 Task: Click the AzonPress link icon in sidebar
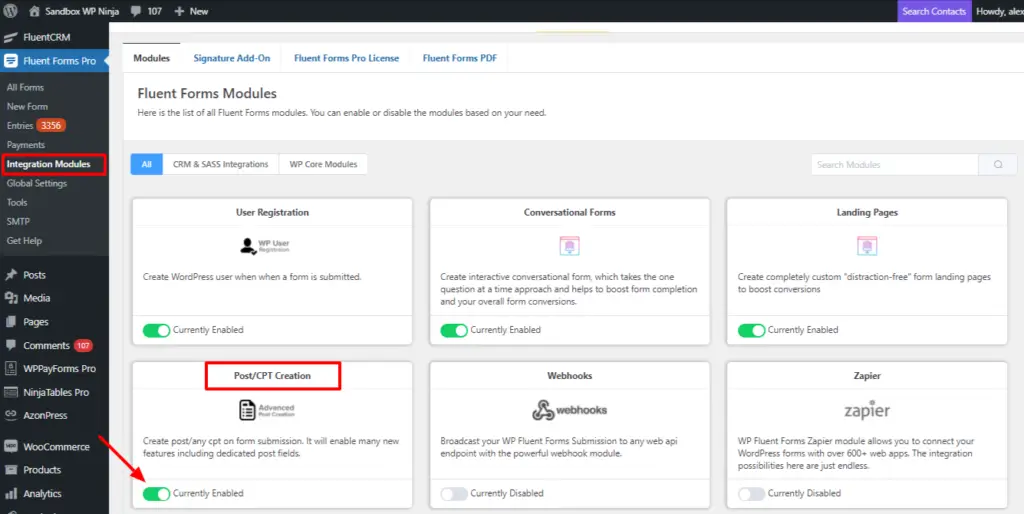tap(10, 415)
